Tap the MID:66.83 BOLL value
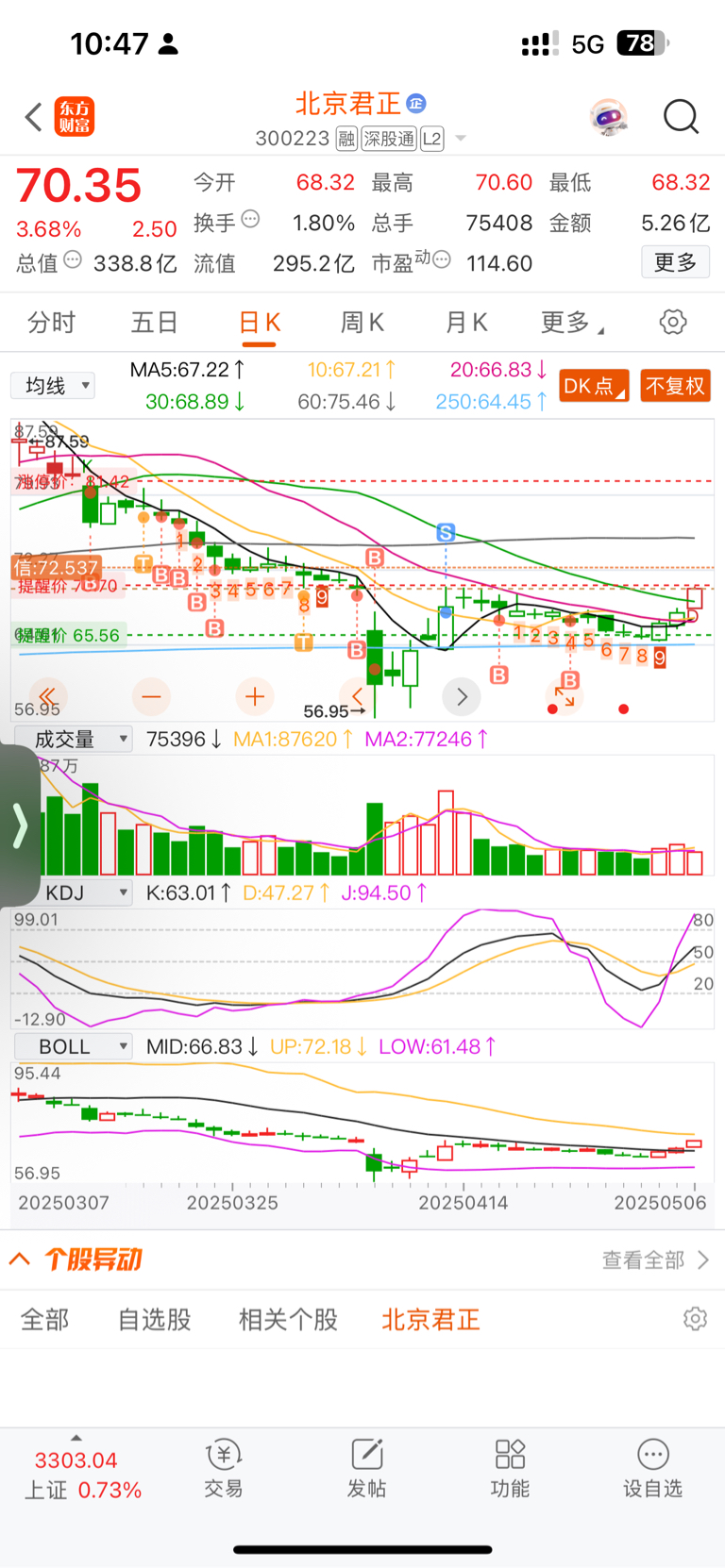Image resolution: width=725 pixels, height=1568 pixels. 203,1046
